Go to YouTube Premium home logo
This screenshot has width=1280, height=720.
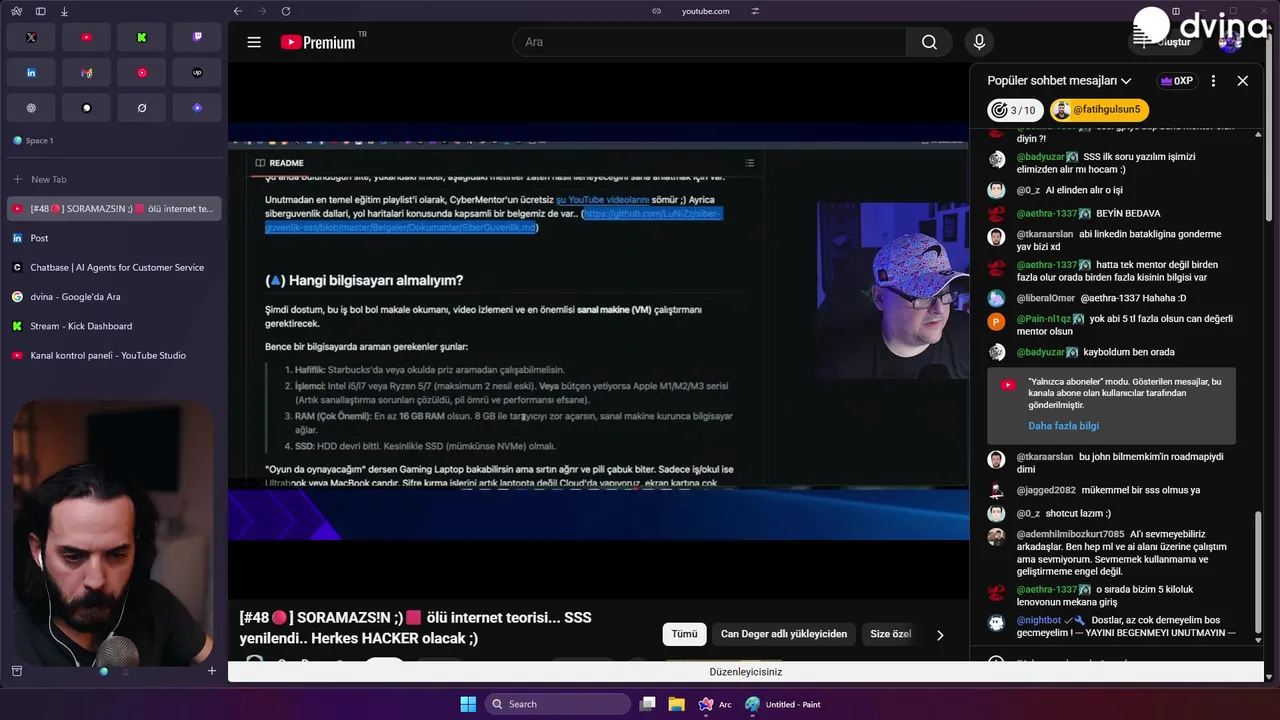[x=318, y=42]
